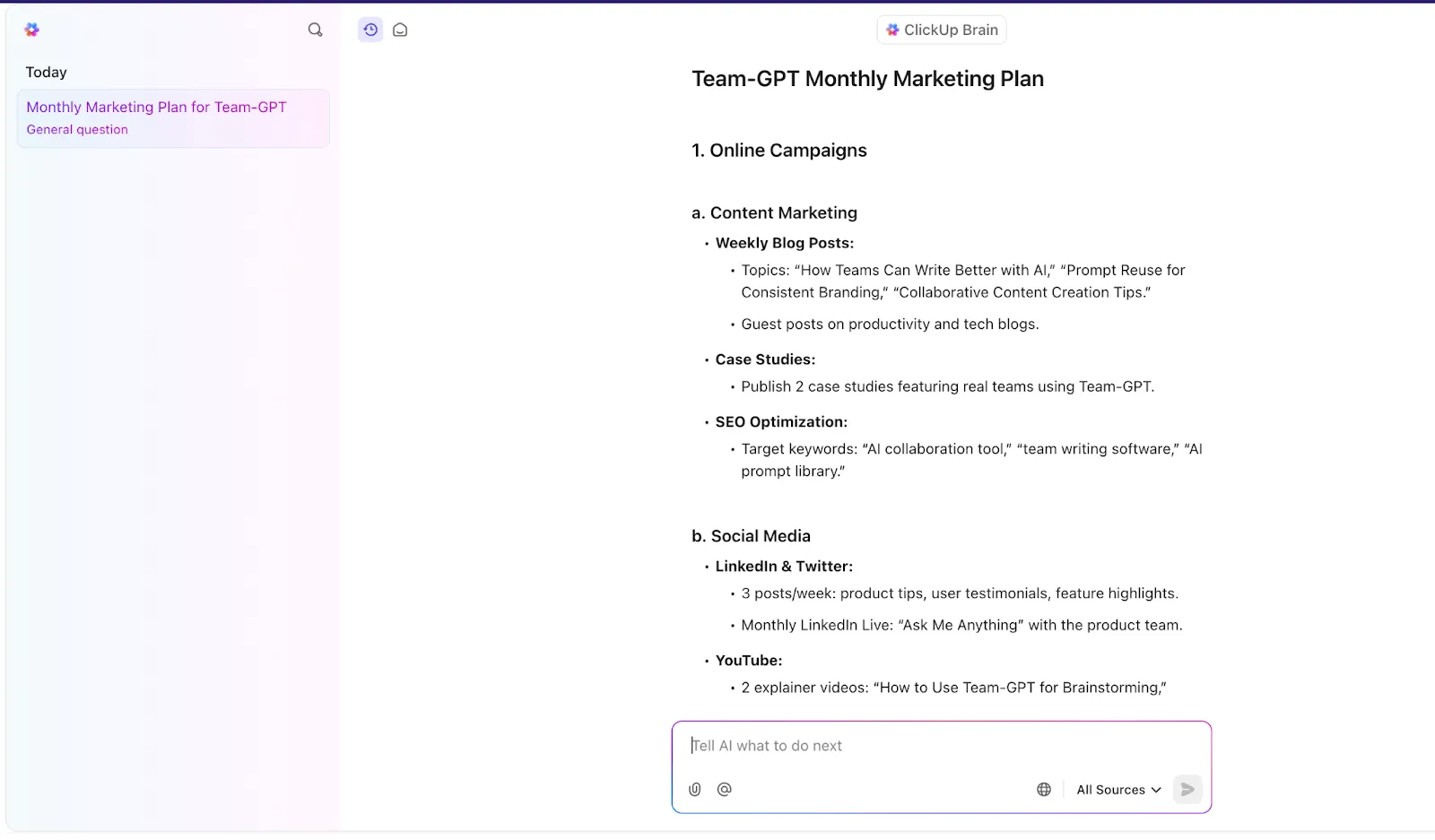Attach a file with the paperclip icon
Viewport: 1435px width, 840px height.
coord(694,789)
